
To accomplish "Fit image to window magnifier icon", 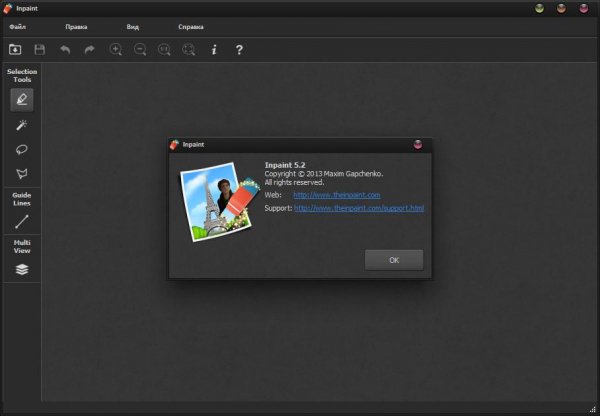I will coord(189,49).
